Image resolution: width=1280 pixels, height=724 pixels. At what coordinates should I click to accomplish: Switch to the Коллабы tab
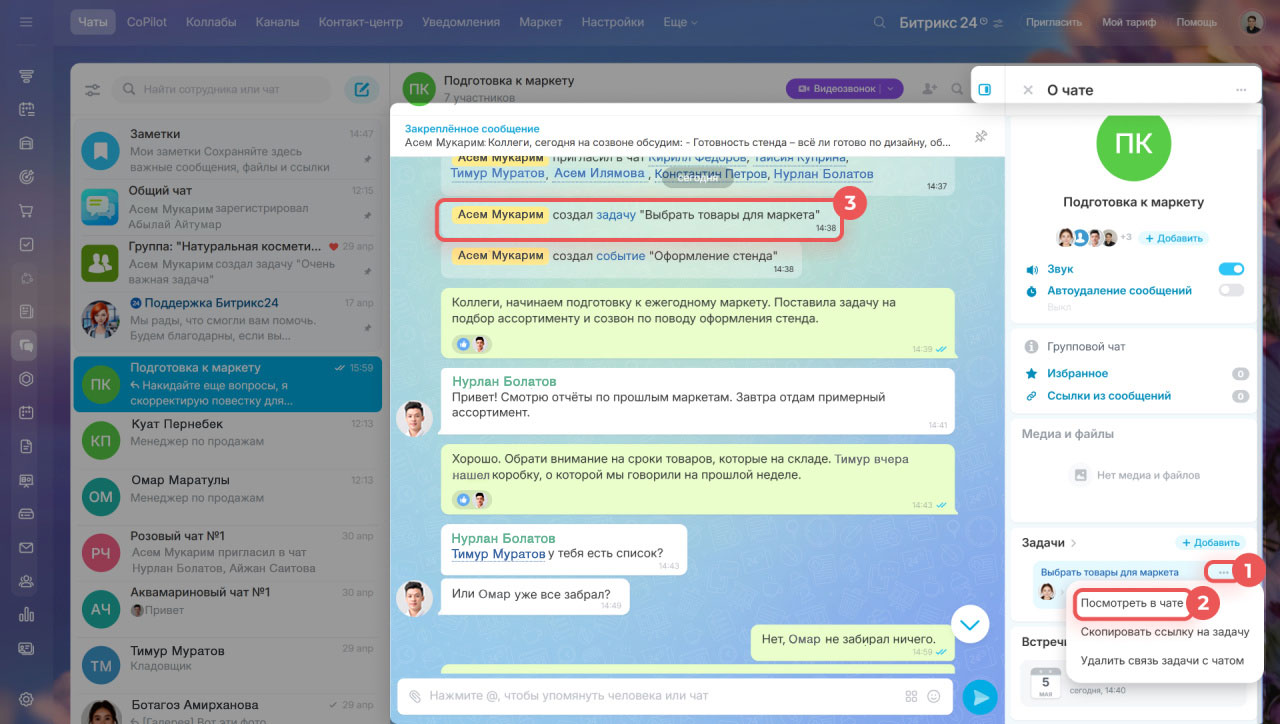pos(209,22)
